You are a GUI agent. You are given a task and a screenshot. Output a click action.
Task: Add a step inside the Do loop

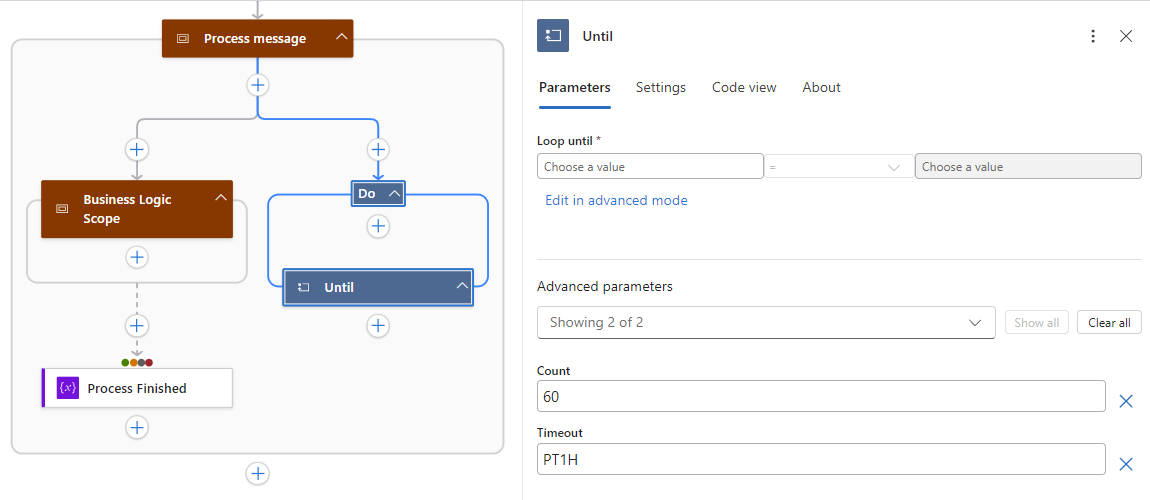point(378,227)
